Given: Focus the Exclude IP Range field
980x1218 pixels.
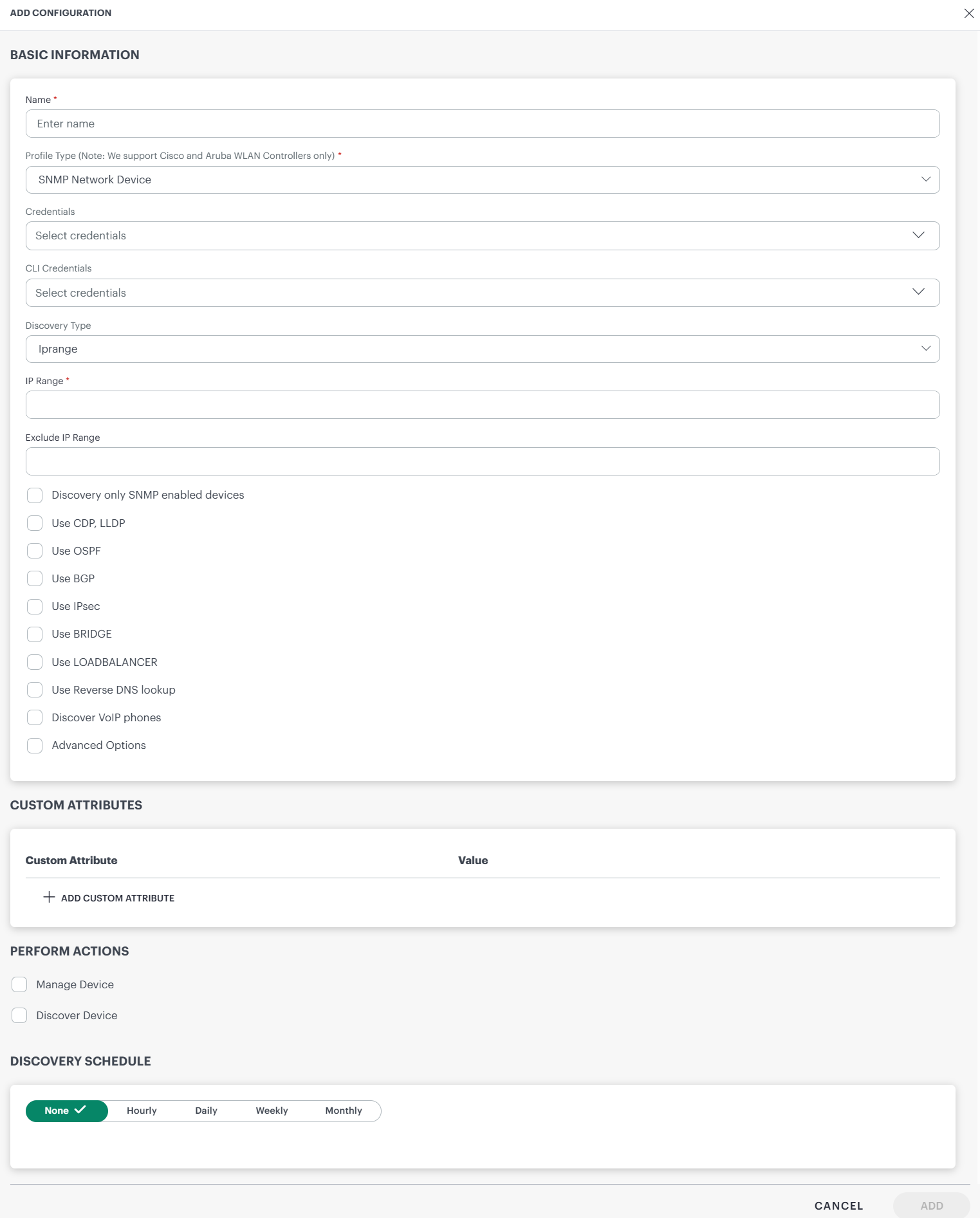Looking at the screenshot, I should [x=482, y=461].
